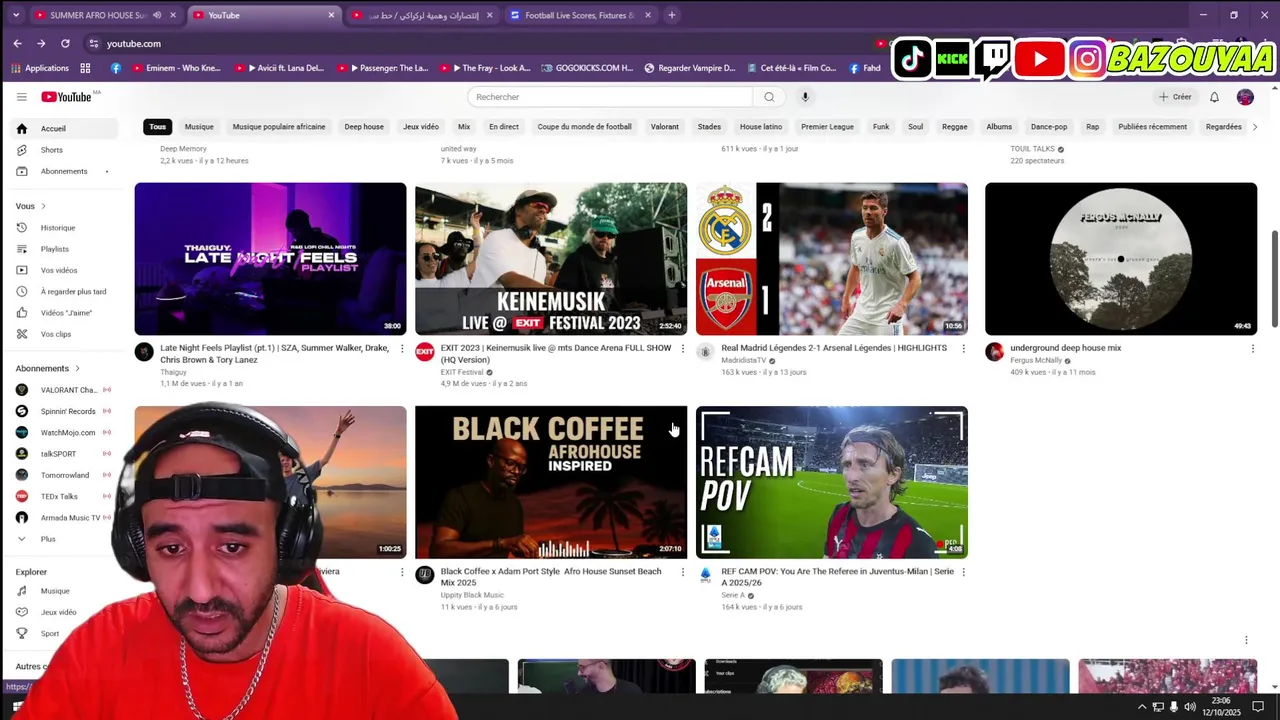Image resolution: width=1280 pixels, height=720 pixels.
Task: Select the Tous filter chip
Action: (x=157, y=127)
